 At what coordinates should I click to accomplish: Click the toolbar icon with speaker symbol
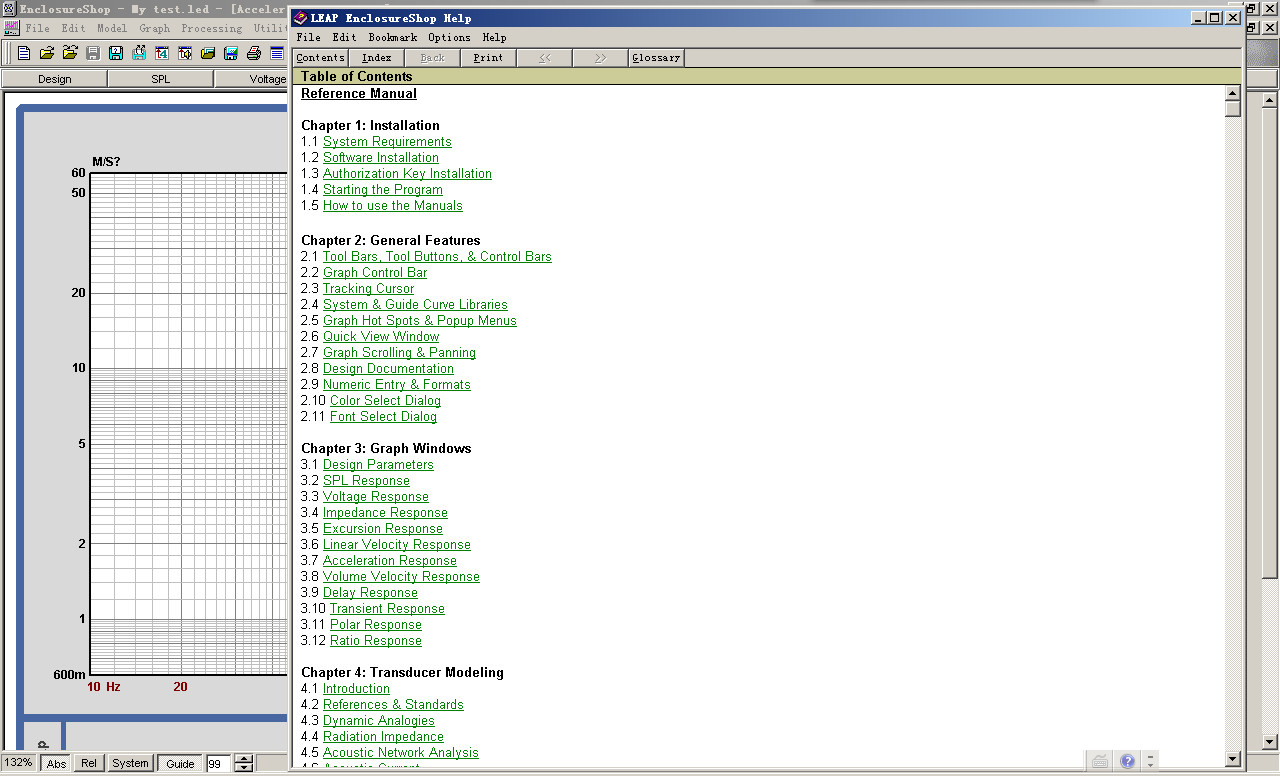[x=184, y=53]
